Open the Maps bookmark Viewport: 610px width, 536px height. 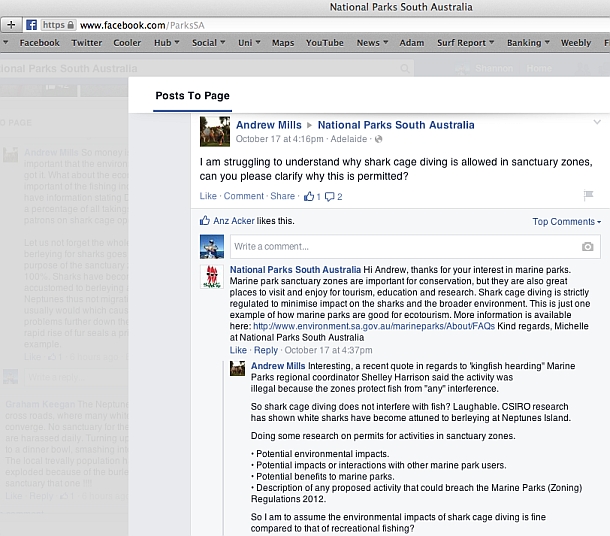coord(283,43)
